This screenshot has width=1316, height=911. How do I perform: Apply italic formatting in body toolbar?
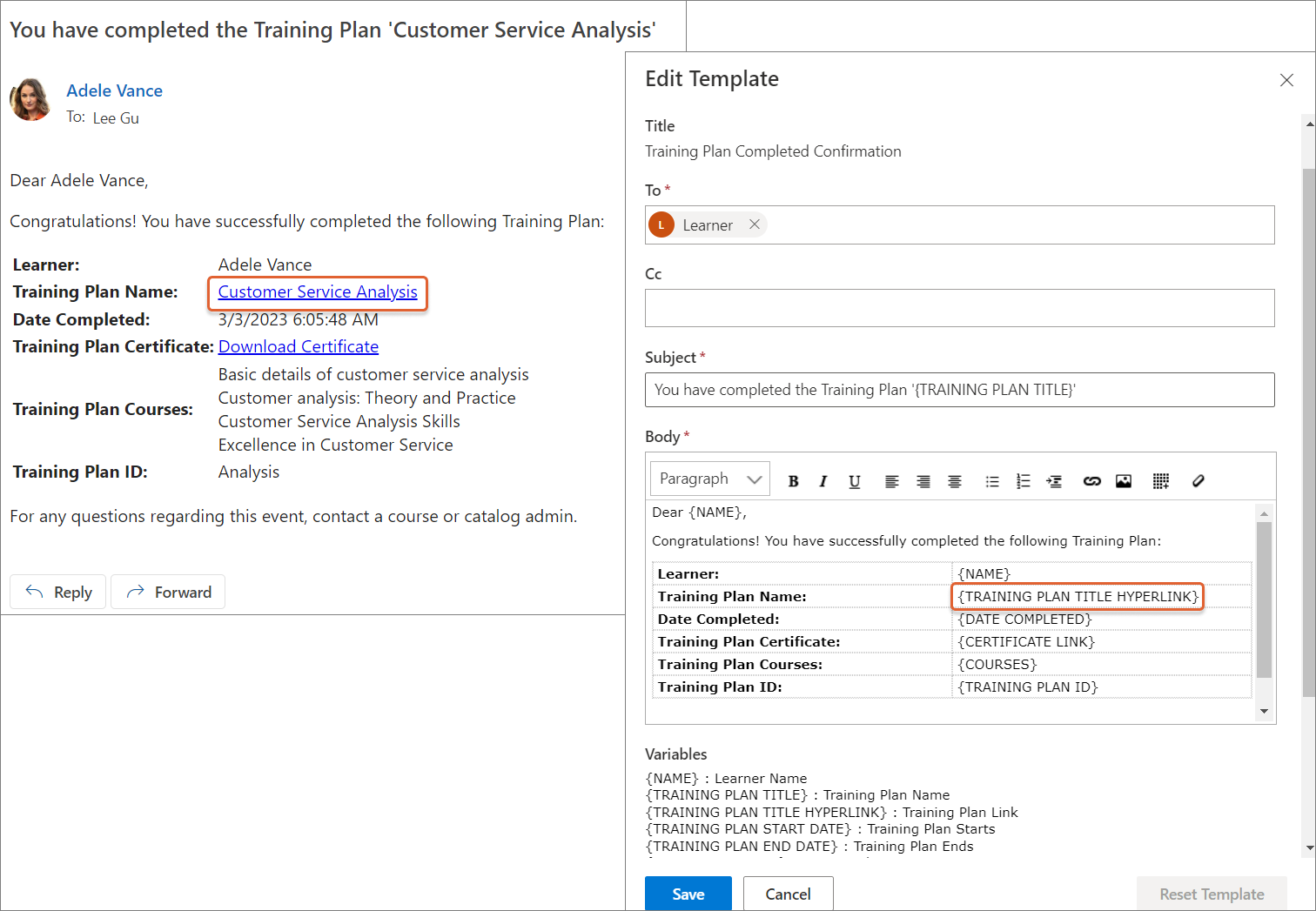822,481
